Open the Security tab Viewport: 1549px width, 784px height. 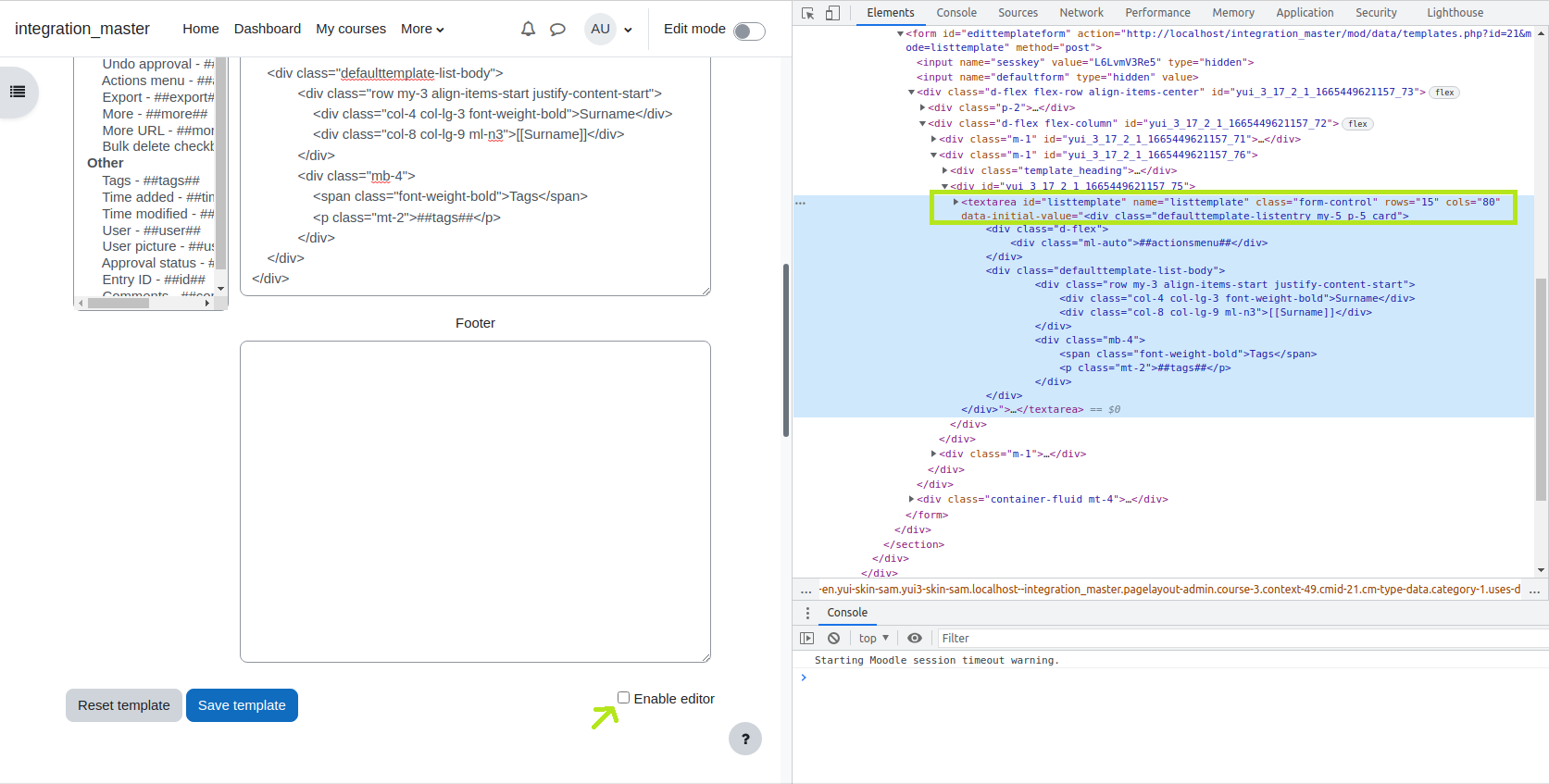click(1376, 13)
